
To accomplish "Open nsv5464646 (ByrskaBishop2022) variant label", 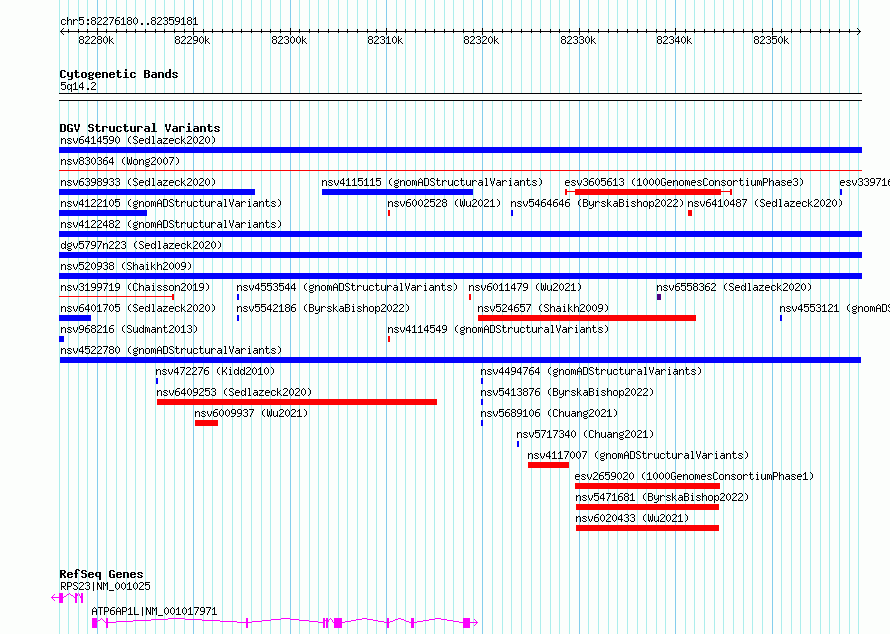I will (597, 203).
